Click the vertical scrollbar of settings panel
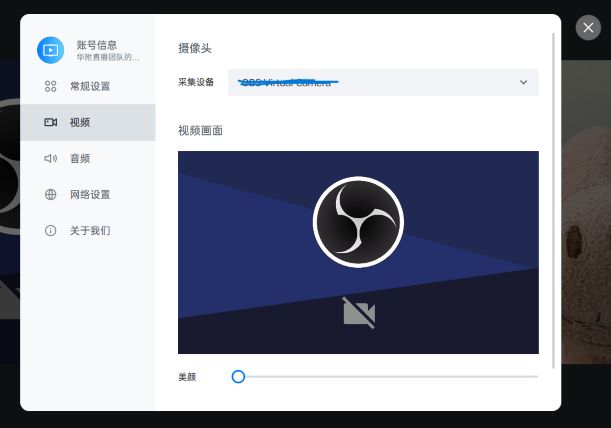The height and width of the screenshot is (428, 611). pyautogui.click(x=553, y=200)
